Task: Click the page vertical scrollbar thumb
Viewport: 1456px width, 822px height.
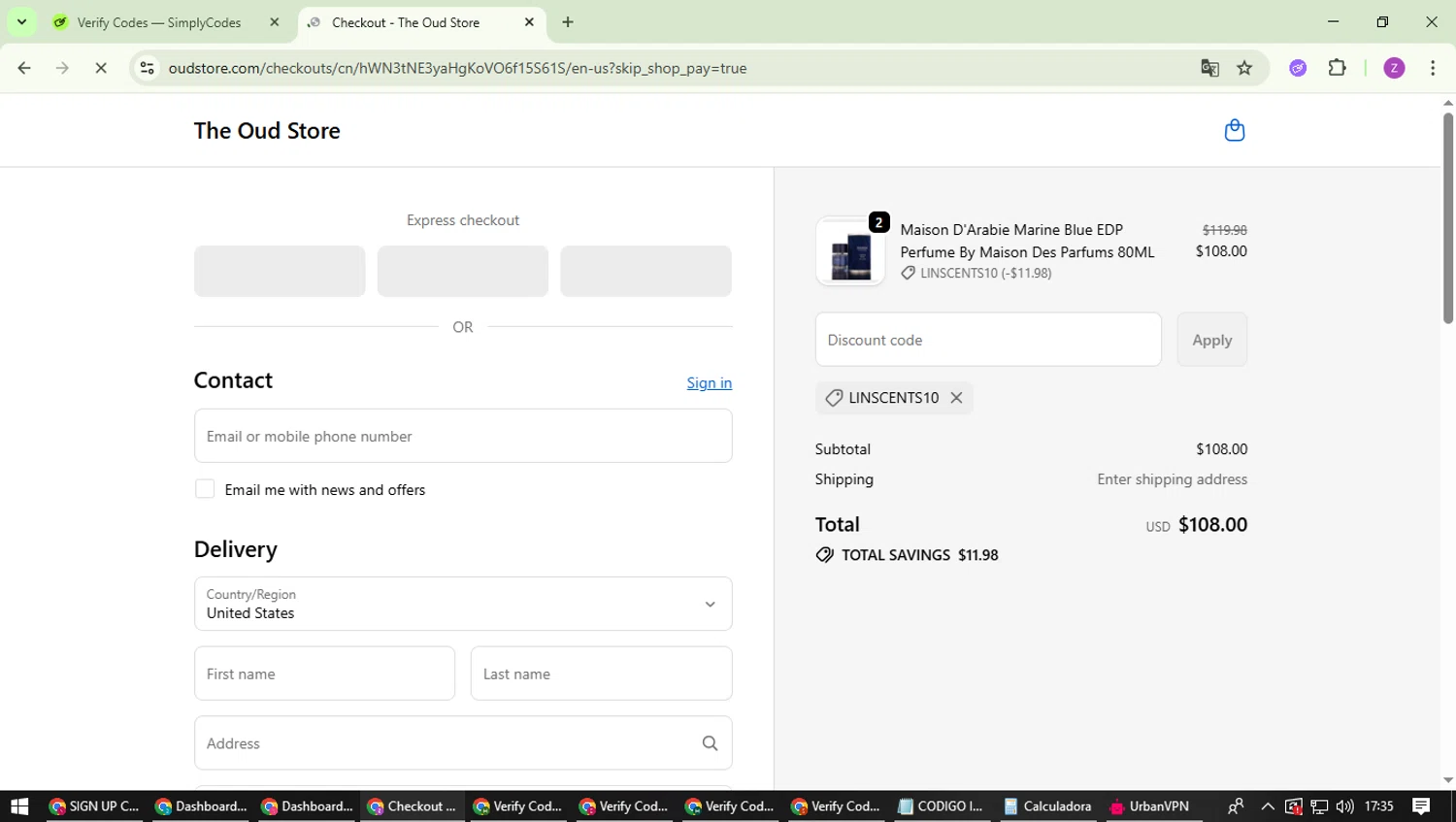Action: click(1448, 218)
